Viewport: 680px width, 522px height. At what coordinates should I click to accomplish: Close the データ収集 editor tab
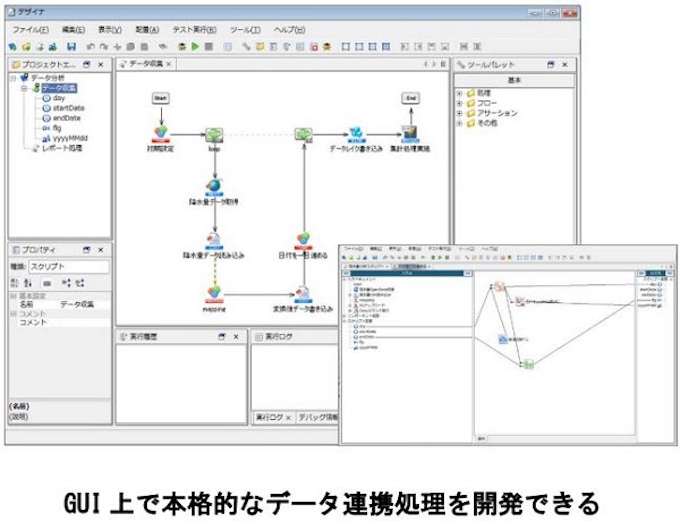click(170, 64)
